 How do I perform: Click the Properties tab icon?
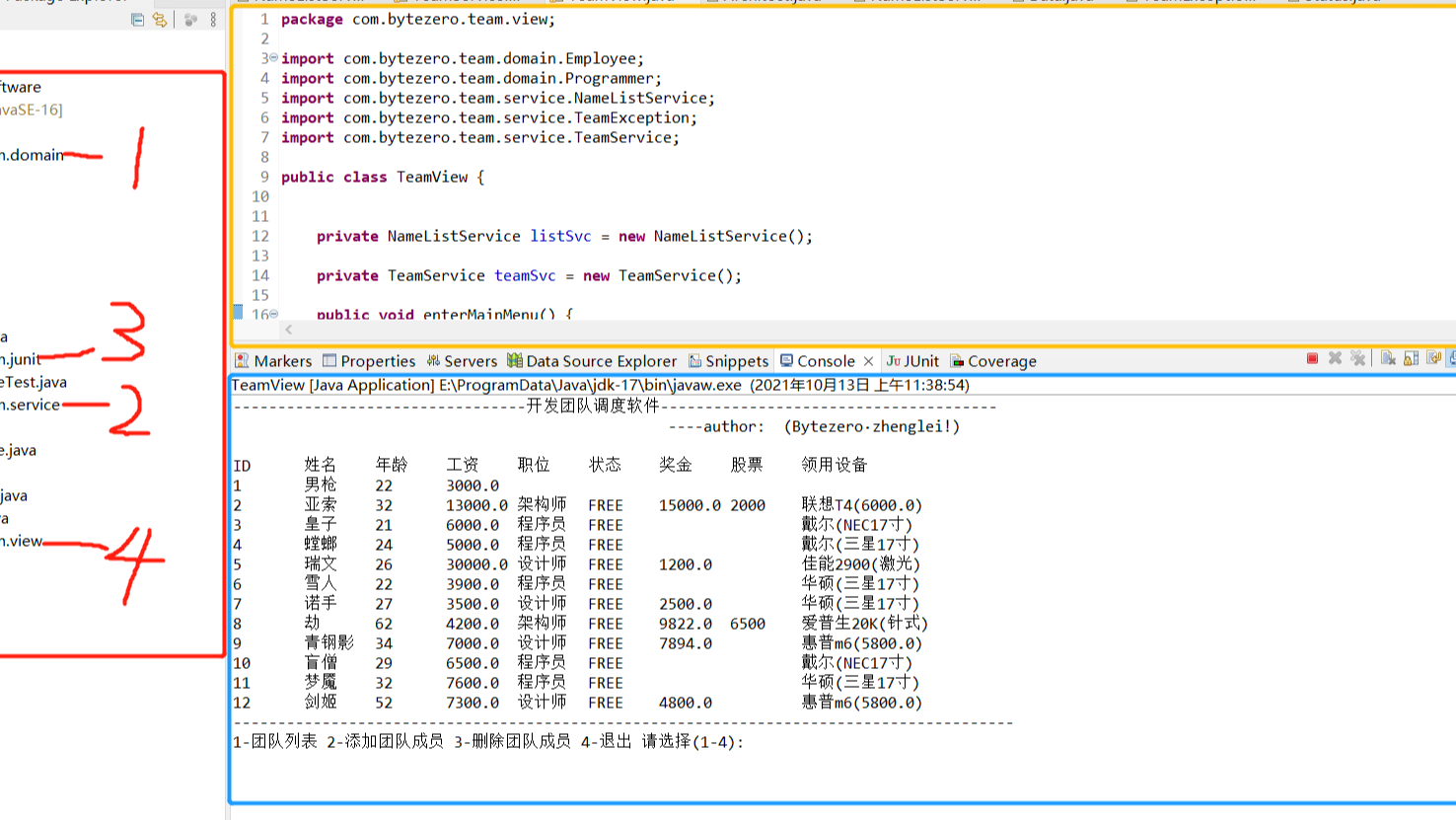tap(329, 360)
